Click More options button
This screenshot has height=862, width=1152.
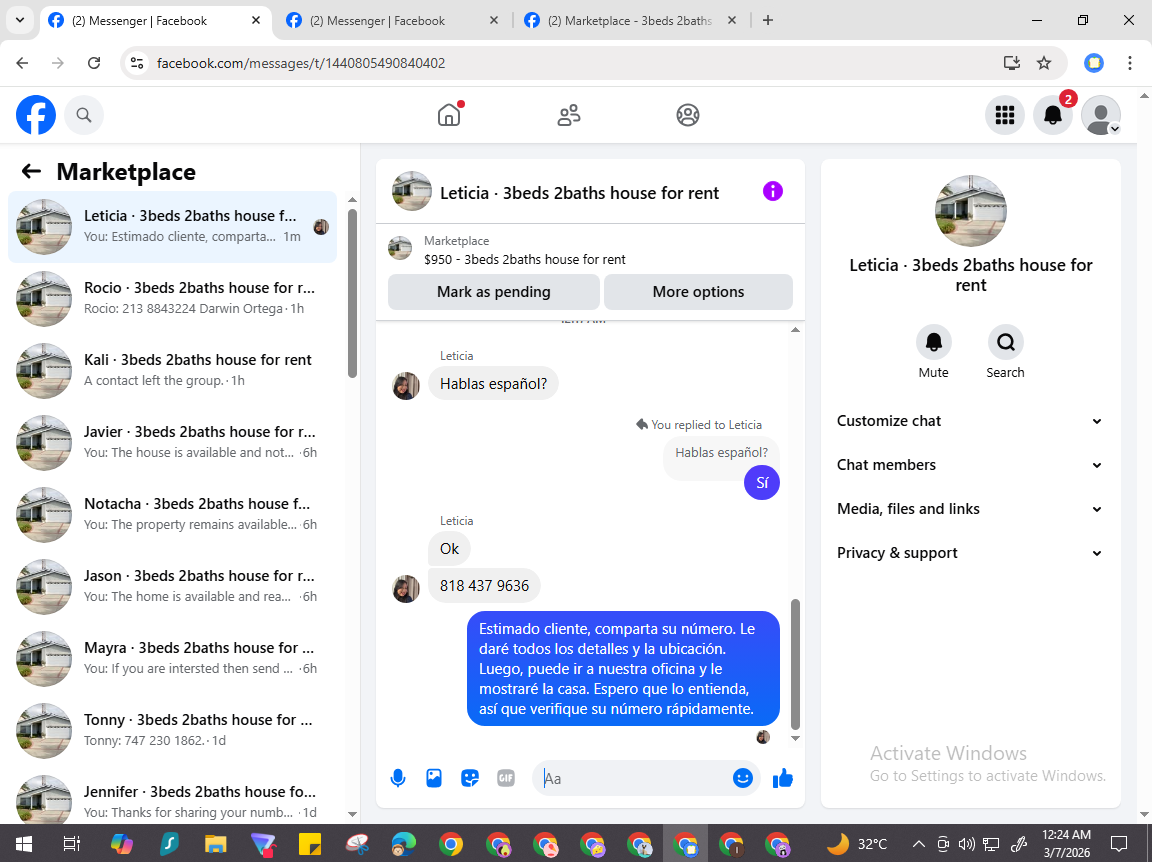(x=698, y=292)
